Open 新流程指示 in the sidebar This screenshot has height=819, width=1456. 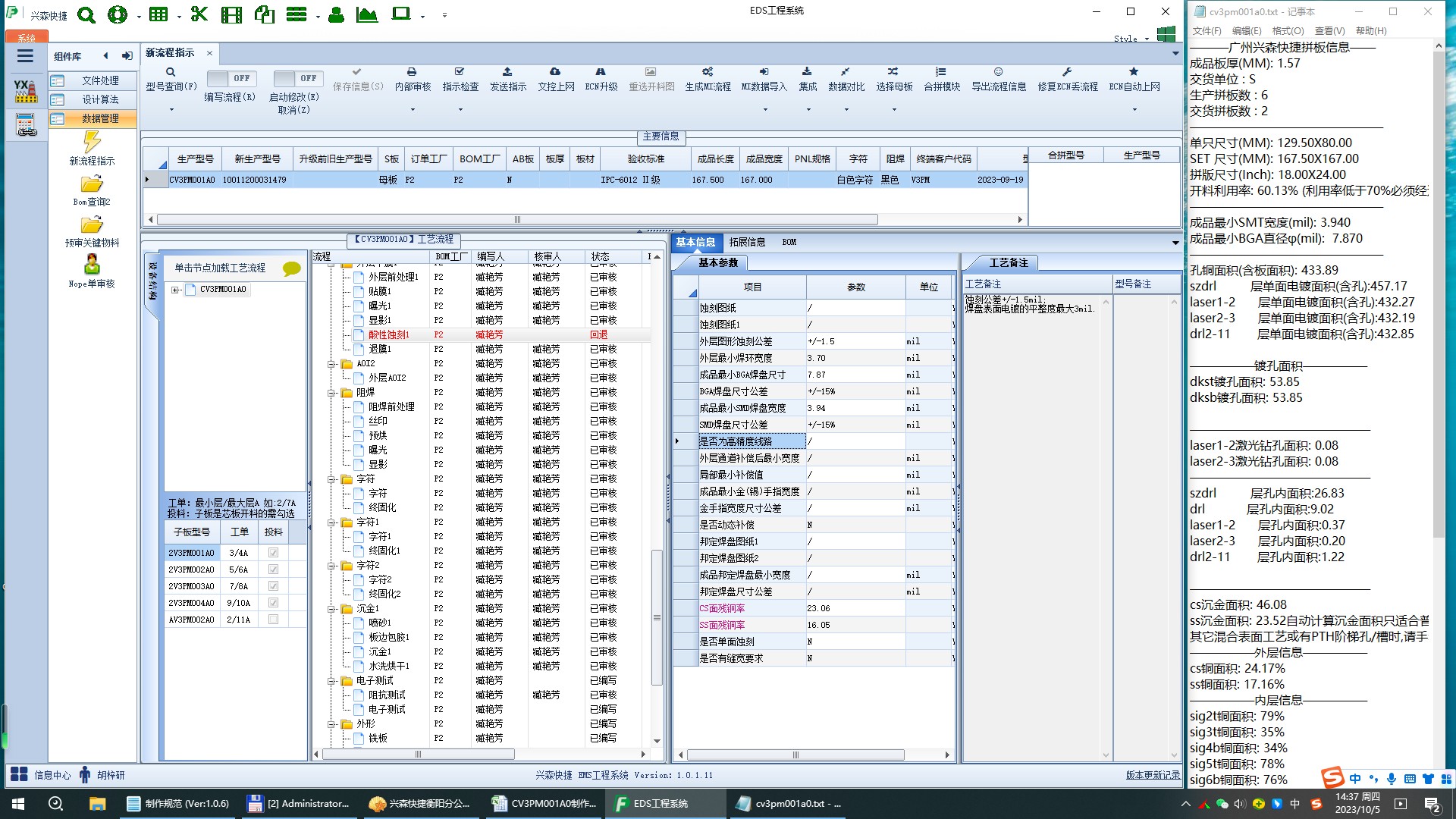(x=92, y=143)
